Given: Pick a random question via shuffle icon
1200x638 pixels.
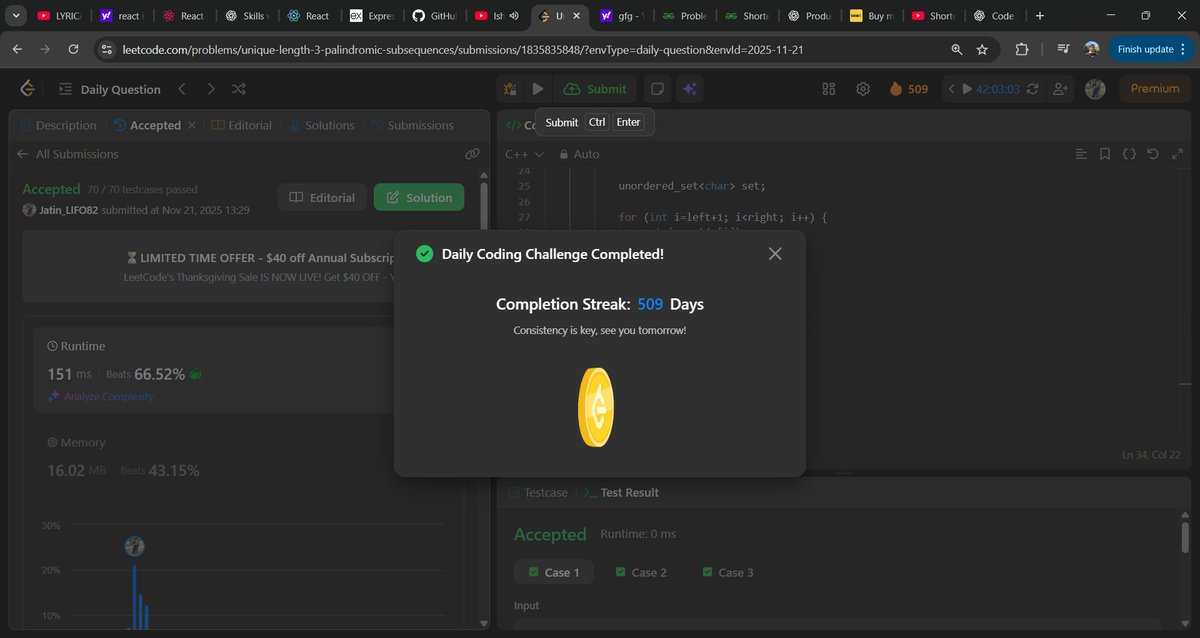Looking at the screenshot, I should click(239, 88).
